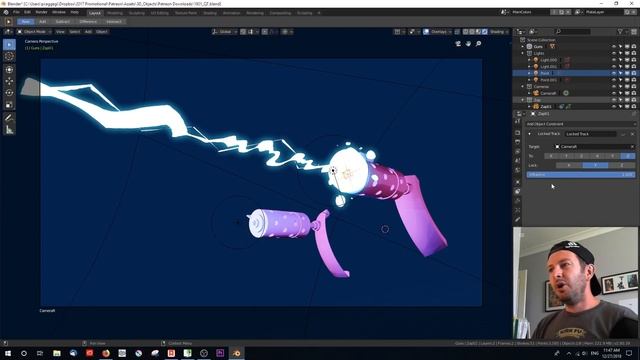This screenshot has width=640, height=360.
Task: Open the File menu
Action: [x=16, y=12]
